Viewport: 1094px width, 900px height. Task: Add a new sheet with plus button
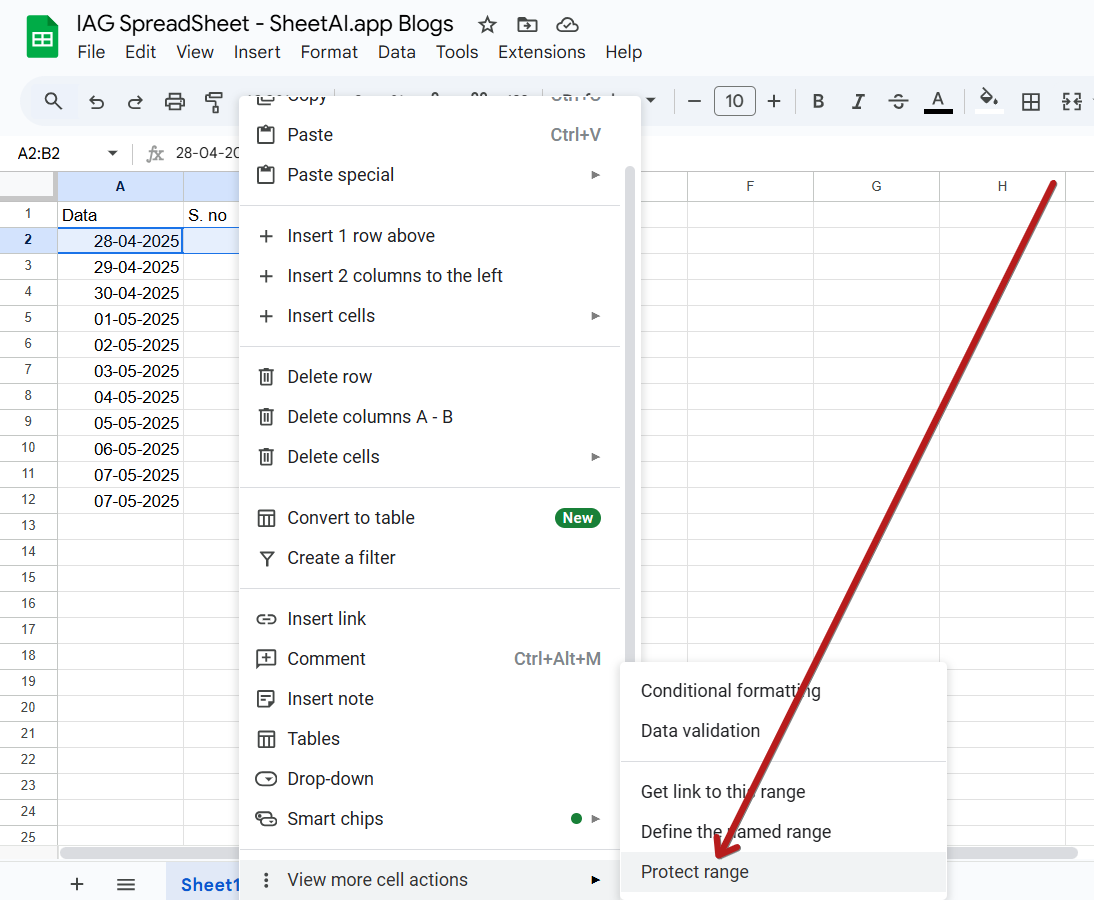[x=77, y=885]
